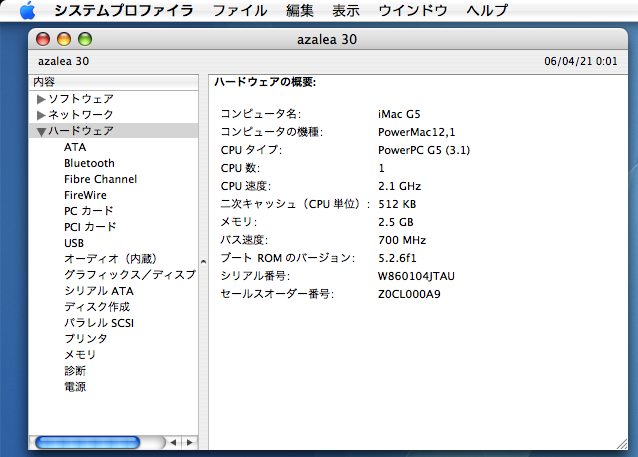
Task: Select パラレル SCSI in the hardware list
Action: pyautogui.click(x=99, y=323)
